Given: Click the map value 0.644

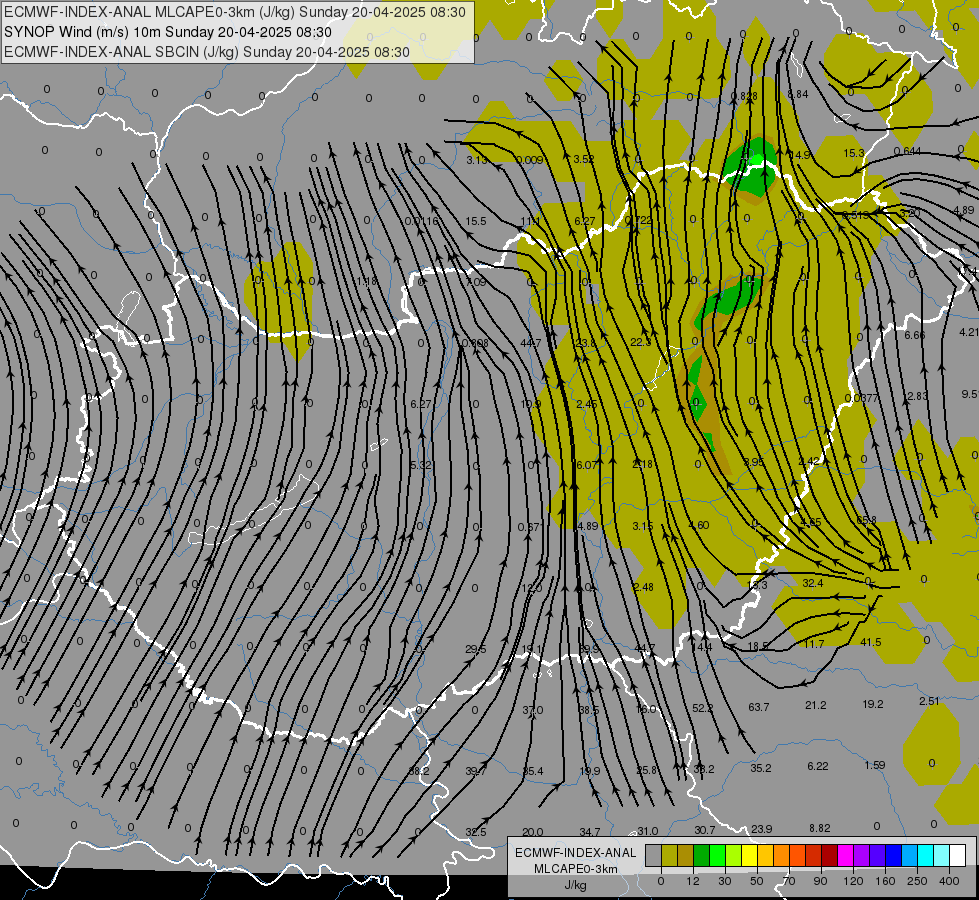Looking at the screenshot, I should coord(907,151).
